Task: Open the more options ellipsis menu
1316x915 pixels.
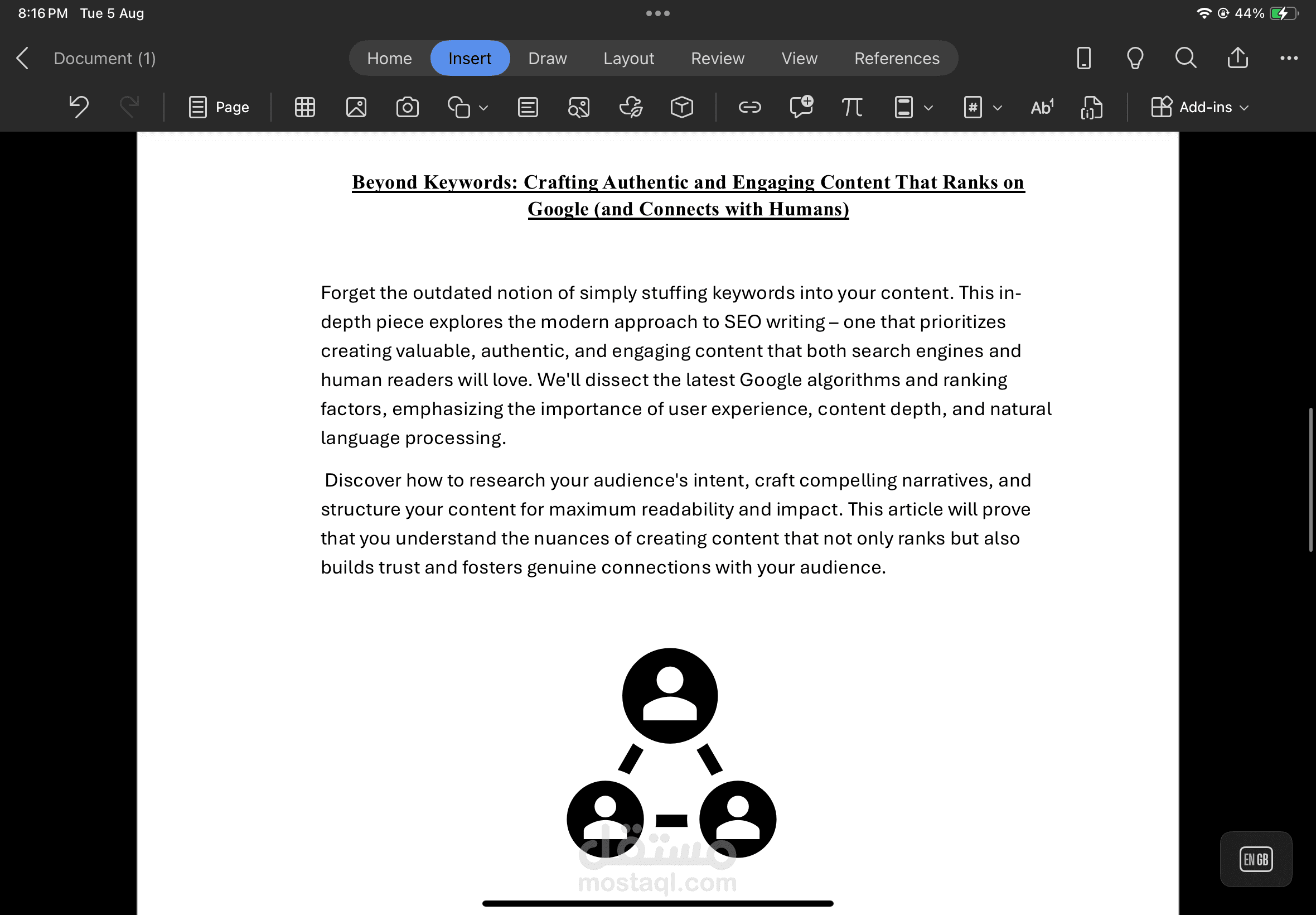Action: (x=1289, y=58)
